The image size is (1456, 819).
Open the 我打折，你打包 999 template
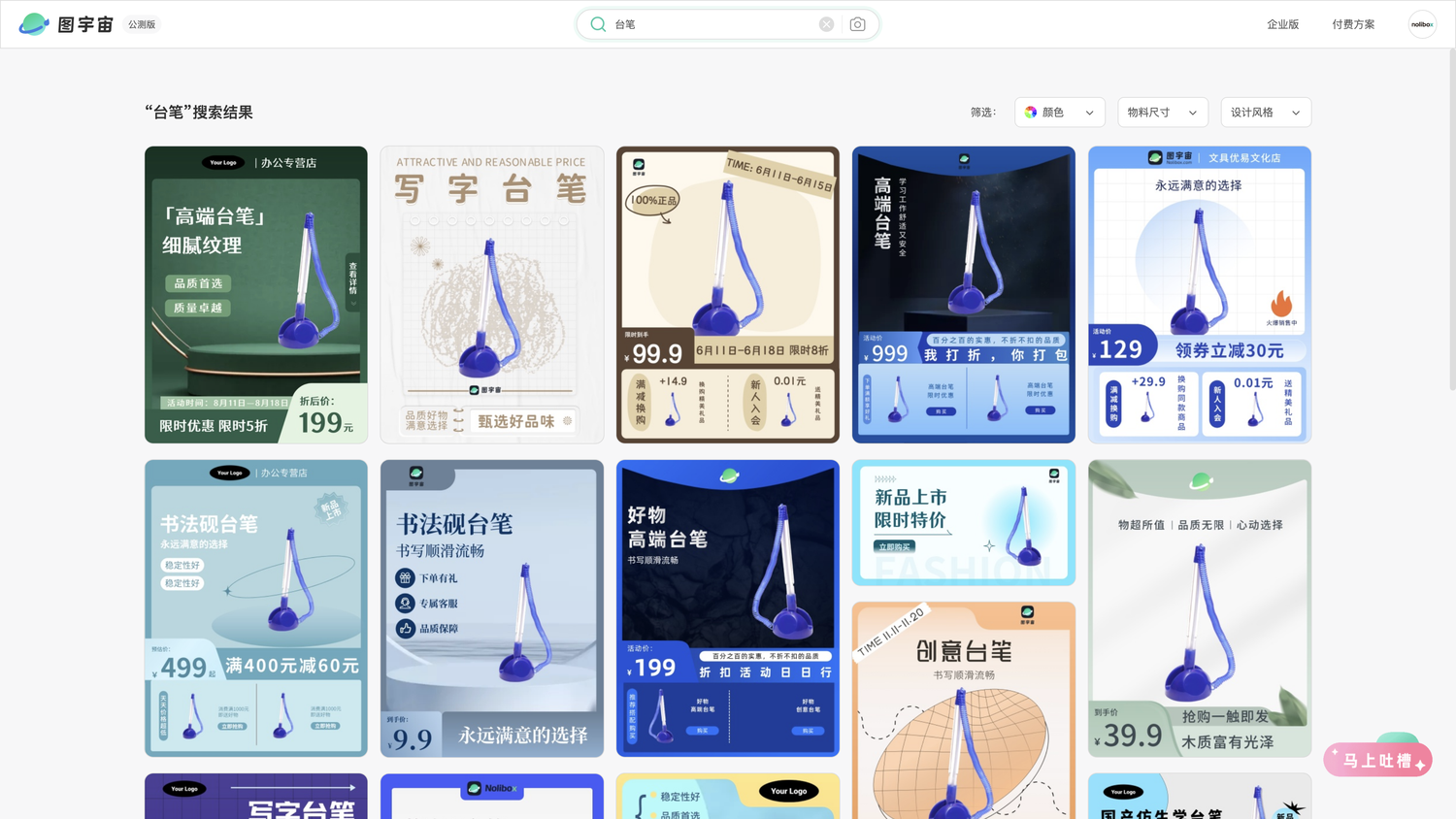coord(964,295)
